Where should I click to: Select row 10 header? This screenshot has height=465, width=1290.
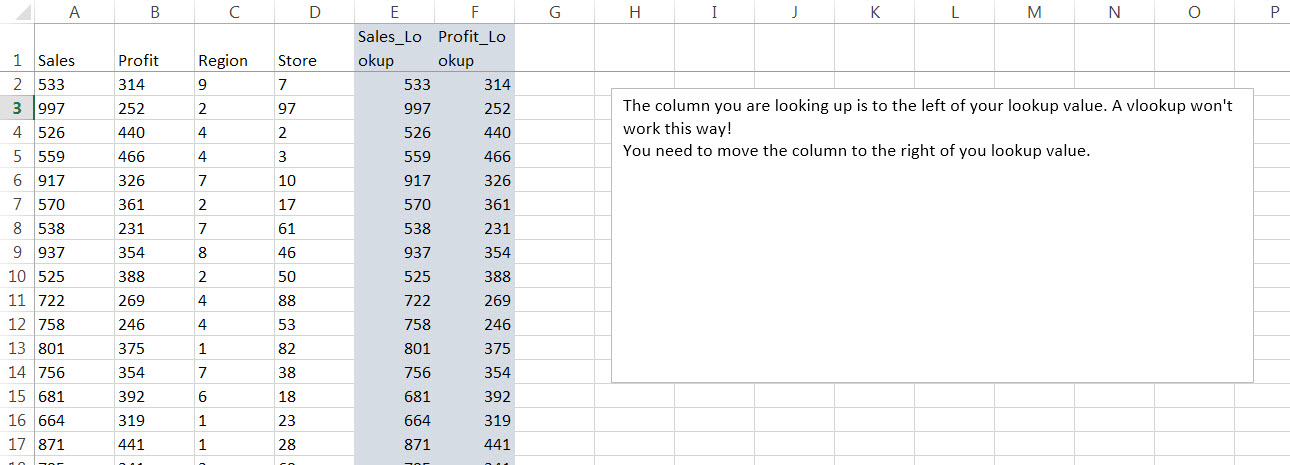pyautogui.click(x=17, y=276)
